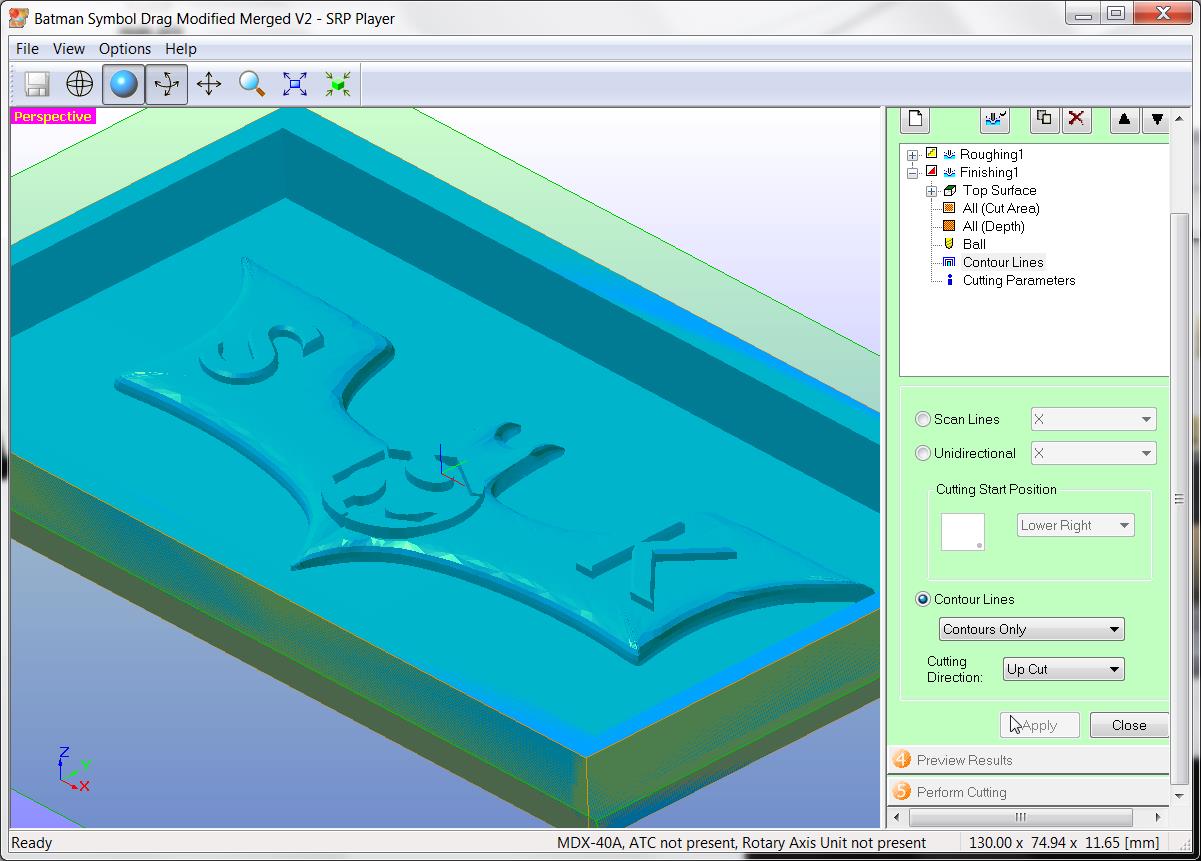Click the Top Surface box icon
The width and height of the screenshot is (1201, 861).
(950, 190)
